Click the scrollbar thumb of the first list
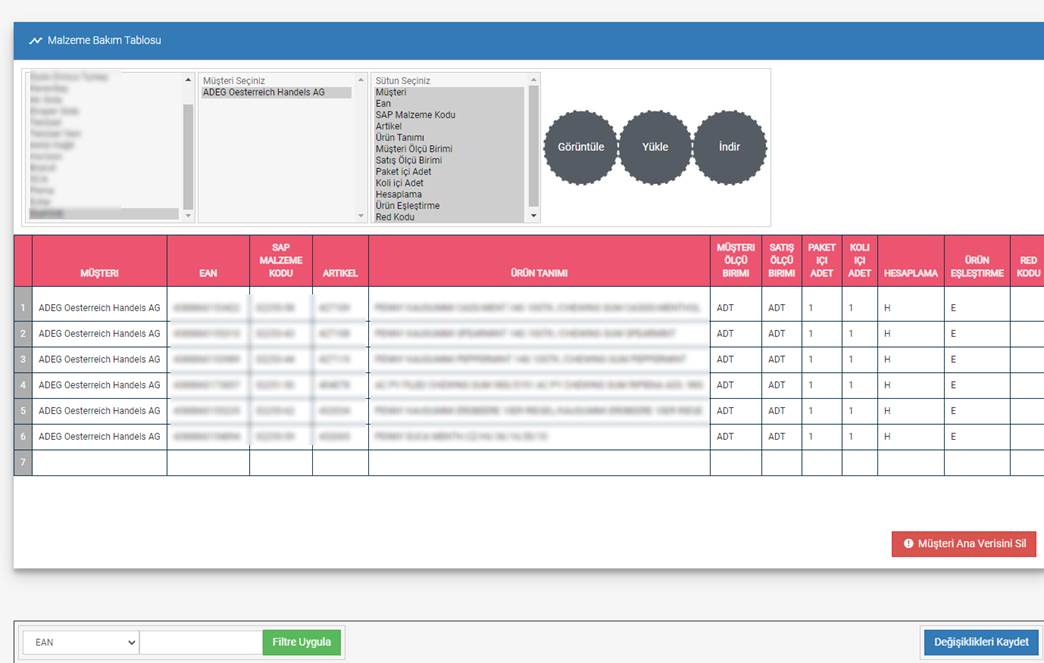Image resolution: width=1044 pixels, height=663 pixels. click(188, 157)
